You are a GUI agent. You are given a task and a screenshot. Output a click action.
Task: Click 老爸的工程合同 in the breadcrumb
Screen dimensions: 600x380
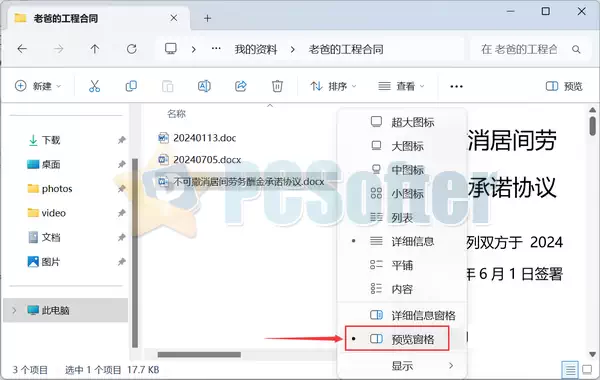(346, 49)
